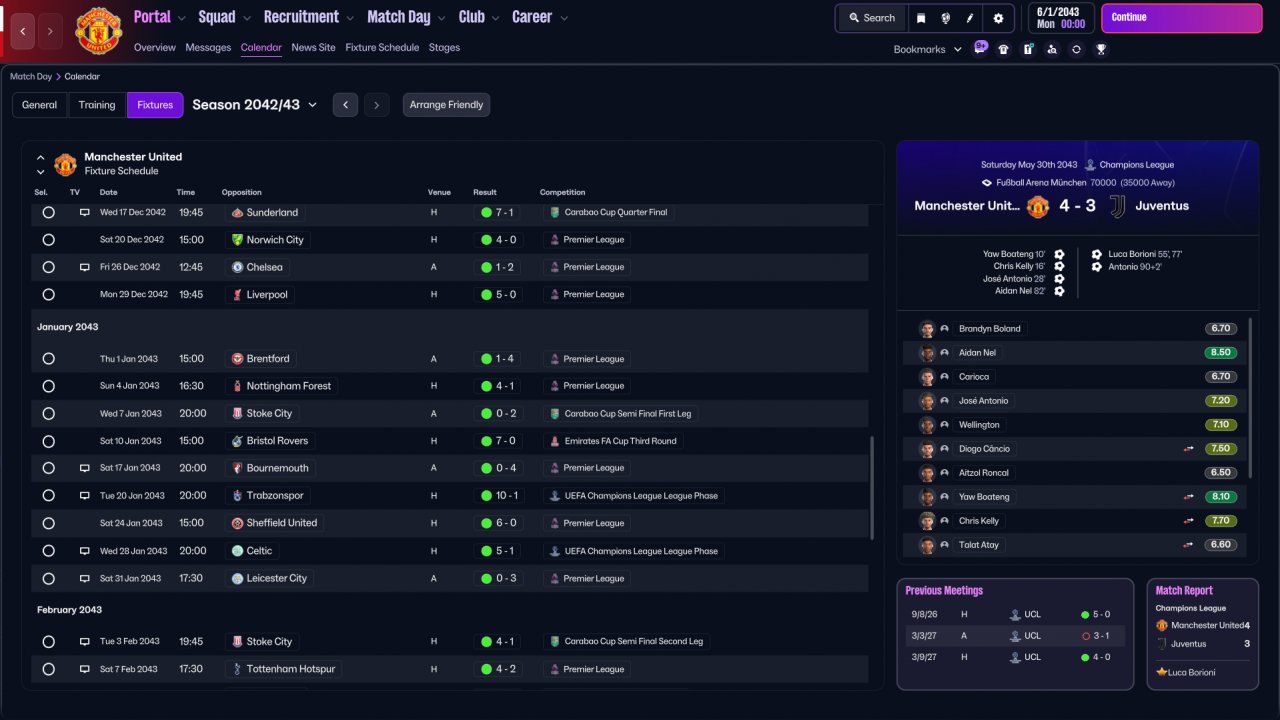1280x720 pixels.
Task: Click the Manchester United club badge in header
Action: 98,31
